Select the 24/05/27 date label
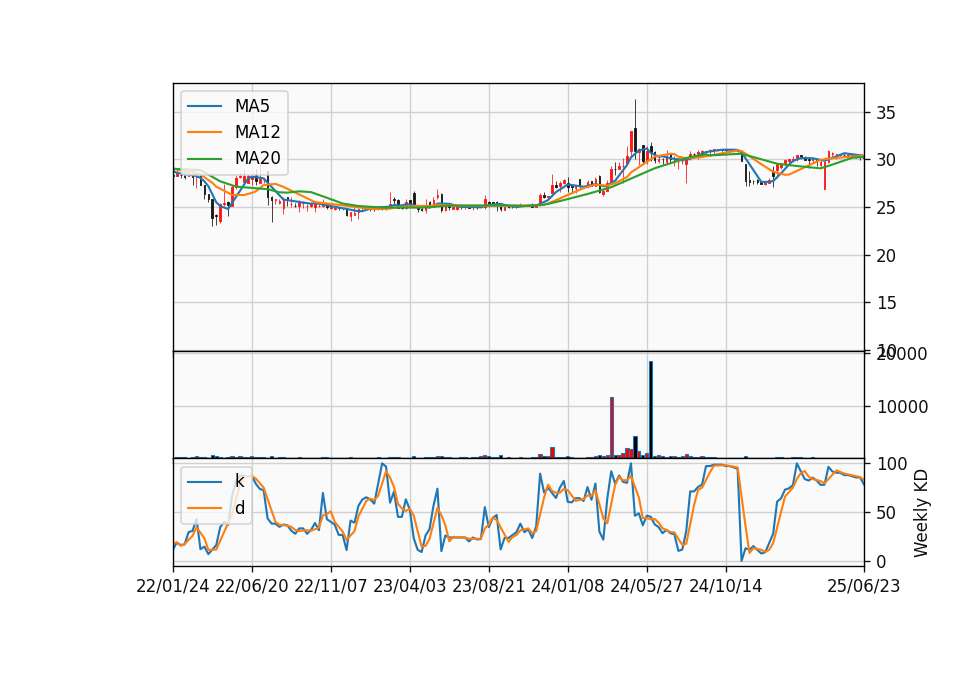The width and height of the screenshot is (960, 690). tap(647, 587)
